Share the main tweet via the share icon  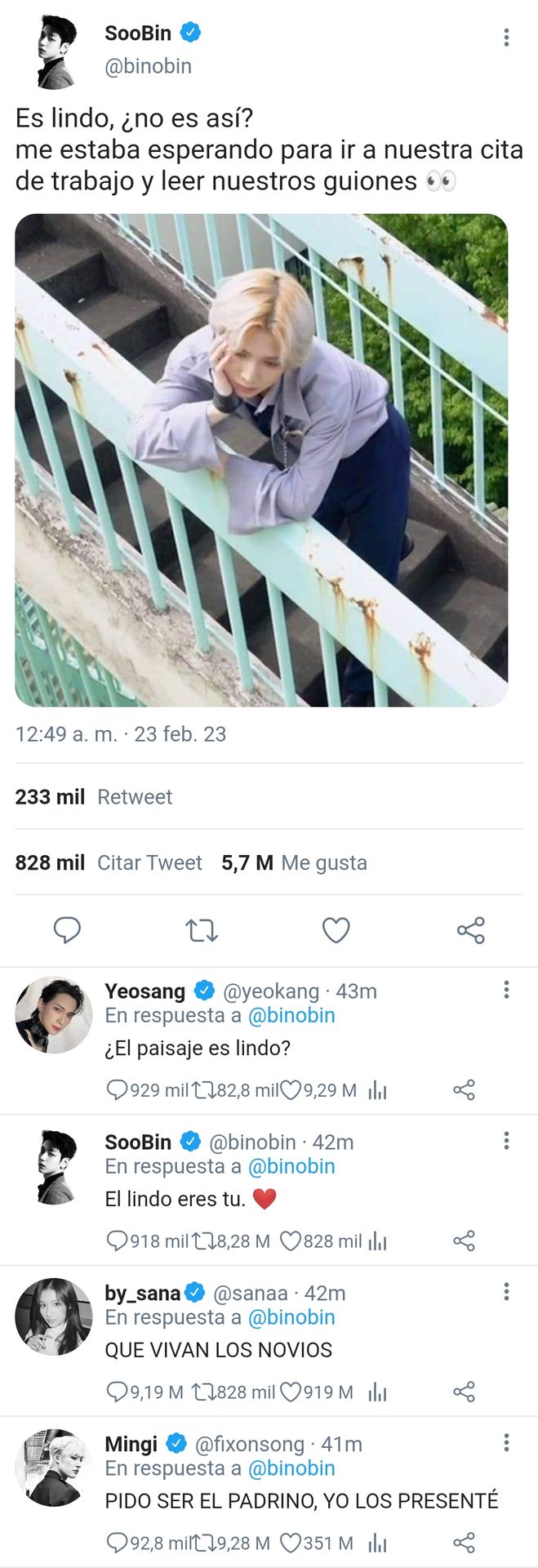point(470,930)
